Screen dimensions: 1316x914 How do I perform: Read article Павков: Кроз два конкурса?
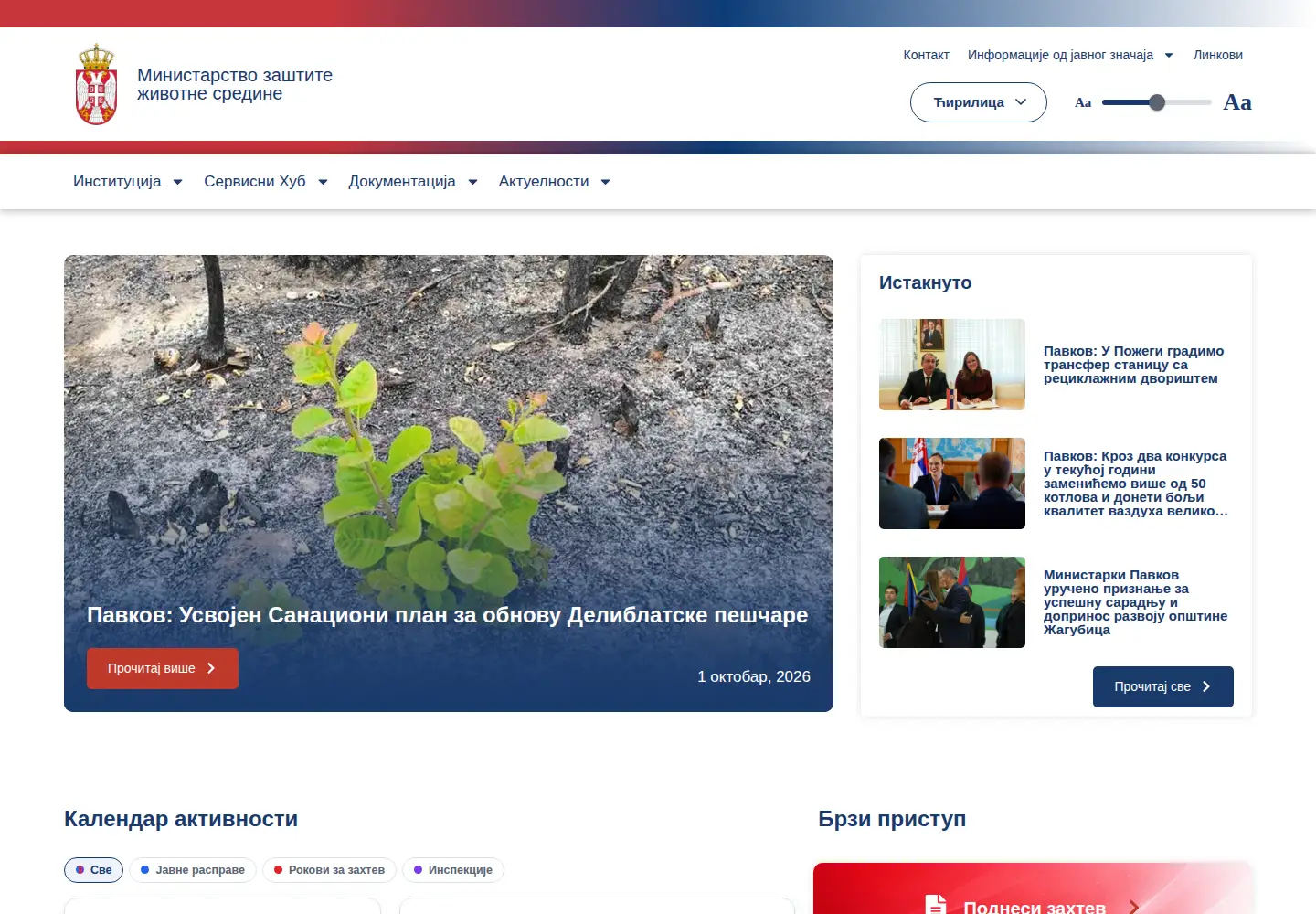(1136, 484)
